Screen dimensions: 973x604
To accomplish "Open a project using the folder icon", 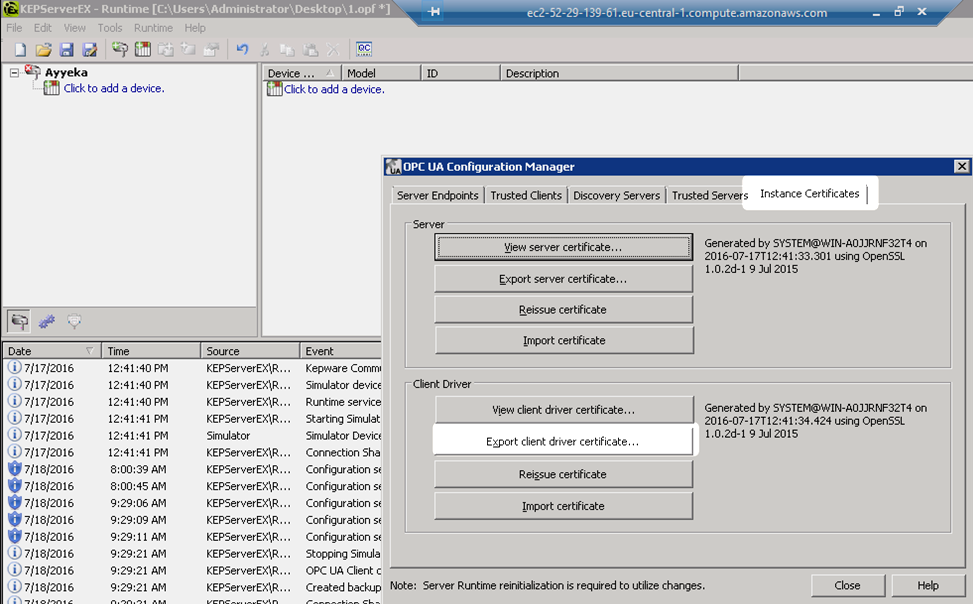I will tap(43, 49).
